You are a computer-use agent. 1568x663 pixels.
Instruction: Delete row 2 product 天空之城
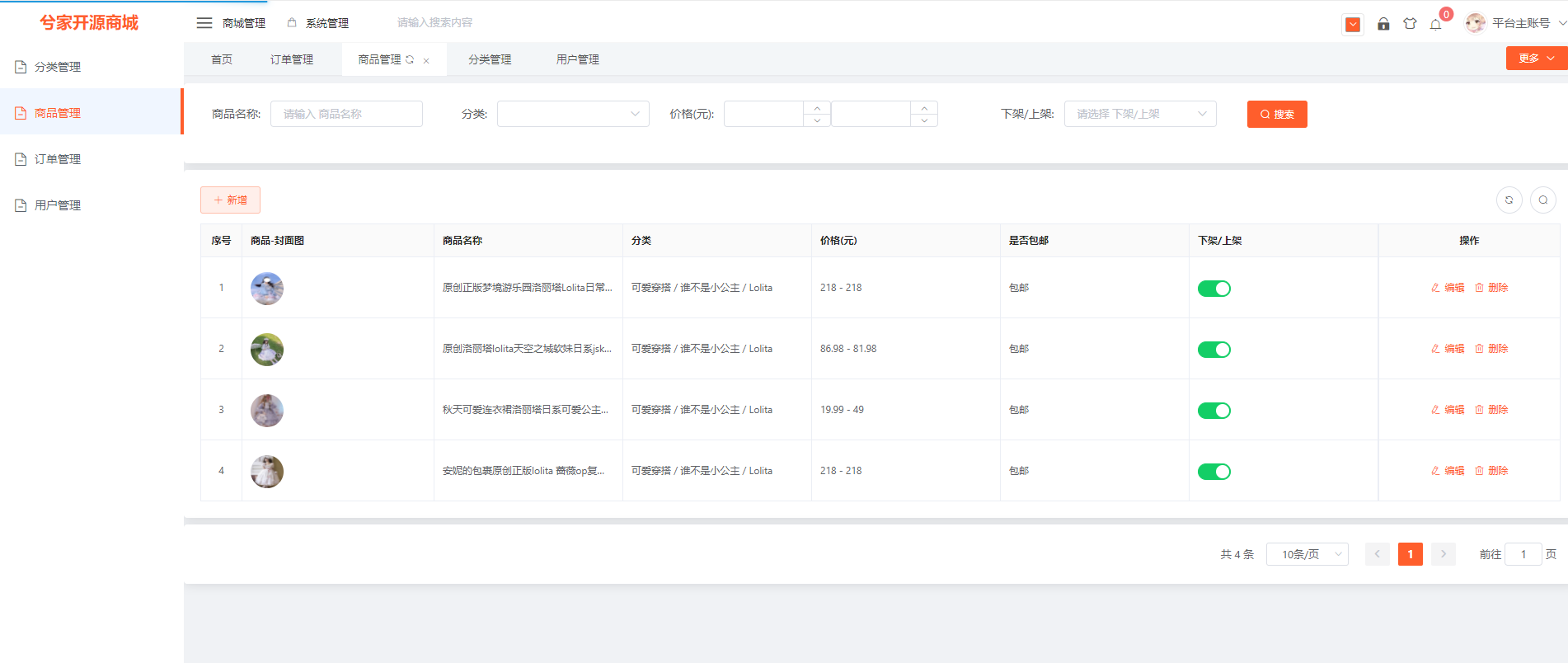[x=1491, y=349]
